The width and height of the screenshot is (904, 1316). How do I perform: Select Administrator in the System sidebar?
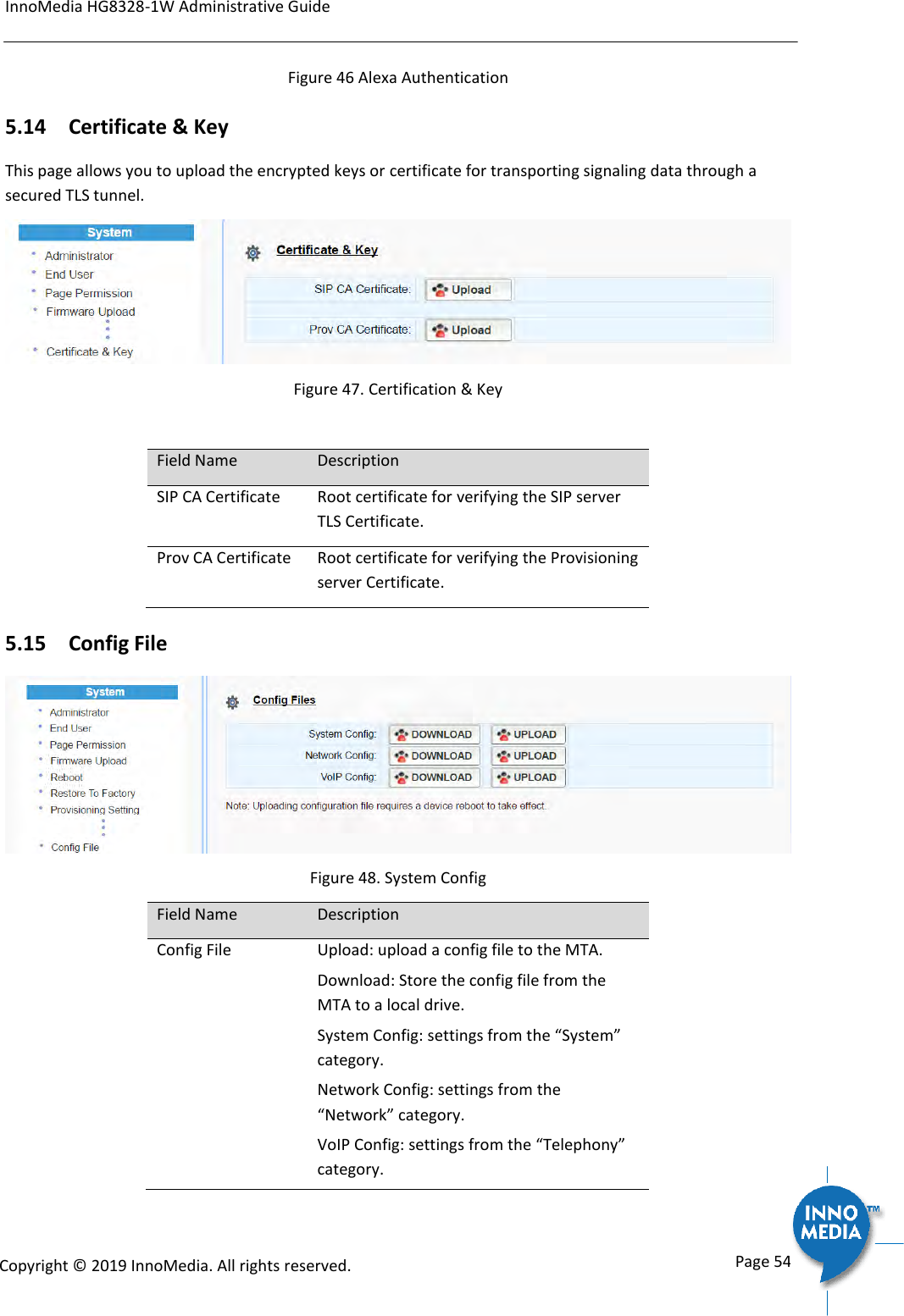tap(79, 255)
